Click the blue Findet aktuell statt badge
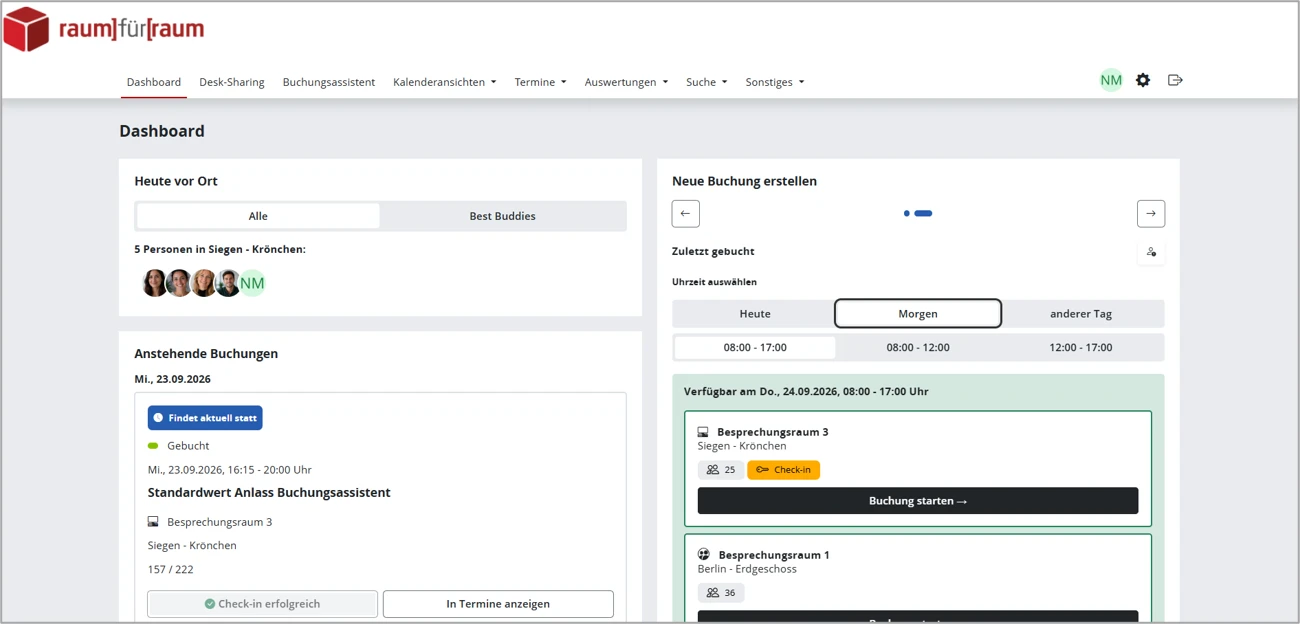Viewport: 1300px width, 624px height. pos(205,418)
